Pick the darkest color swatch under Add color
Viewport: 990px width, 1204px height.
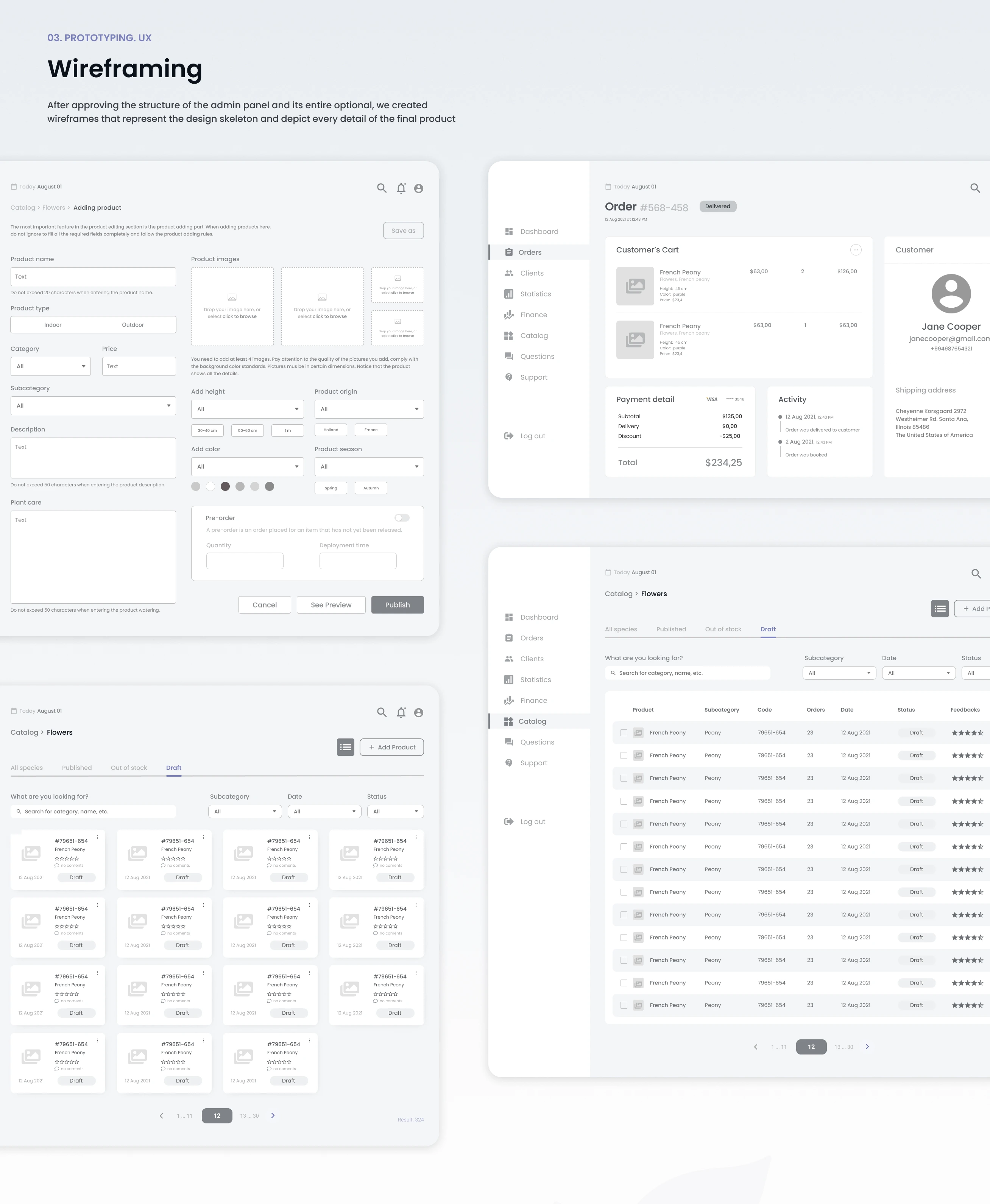225,486
